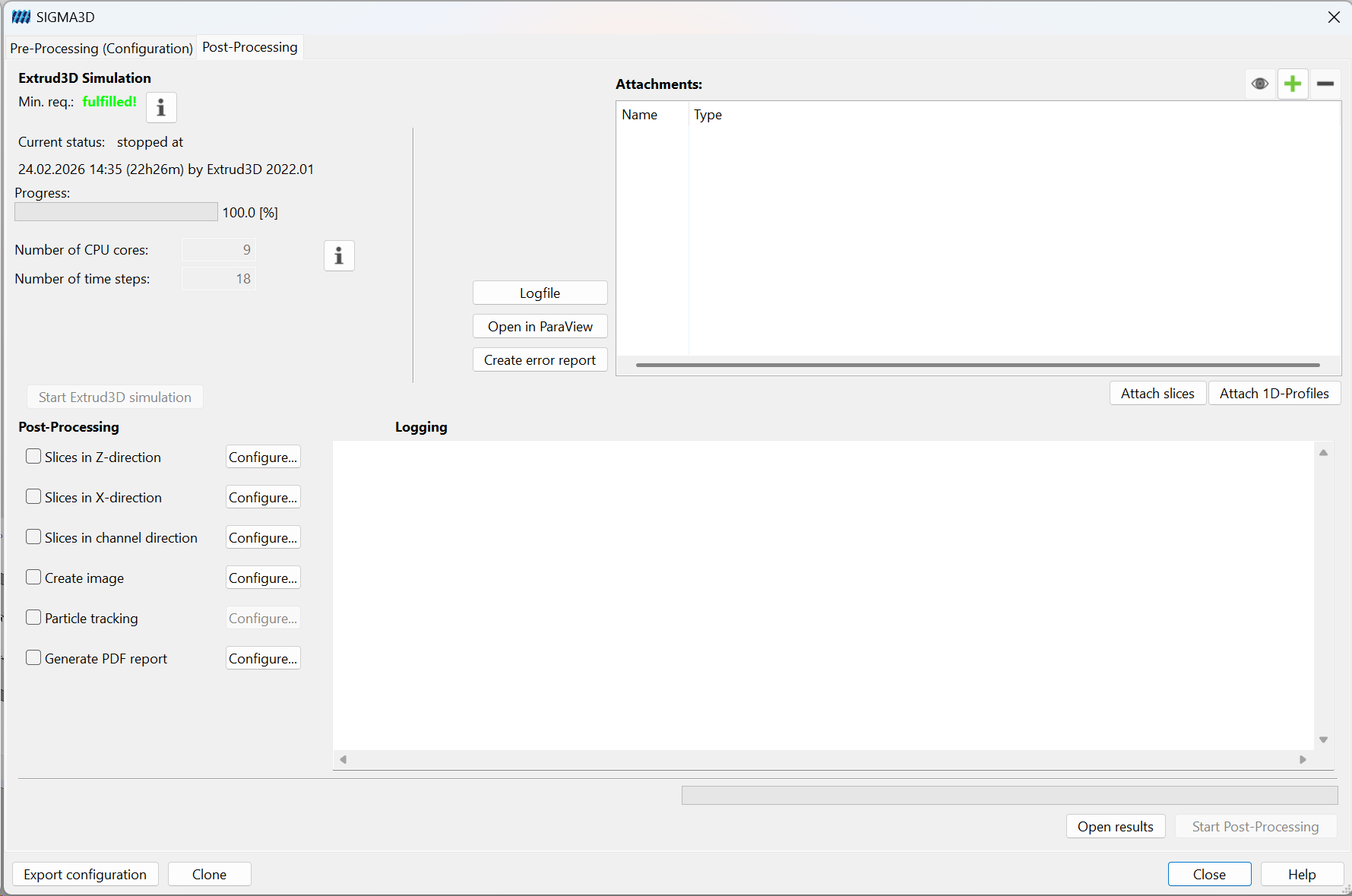Screen dimensions: 1352x896
Task: Select the Post-Processing tab
Action: [250, 47]
